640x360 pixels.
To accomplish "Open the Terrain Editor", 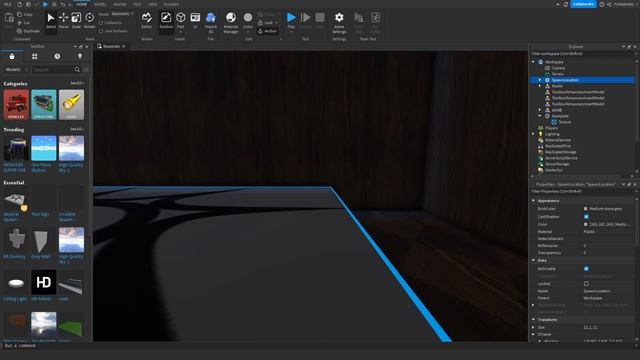I will click(147, 20).
